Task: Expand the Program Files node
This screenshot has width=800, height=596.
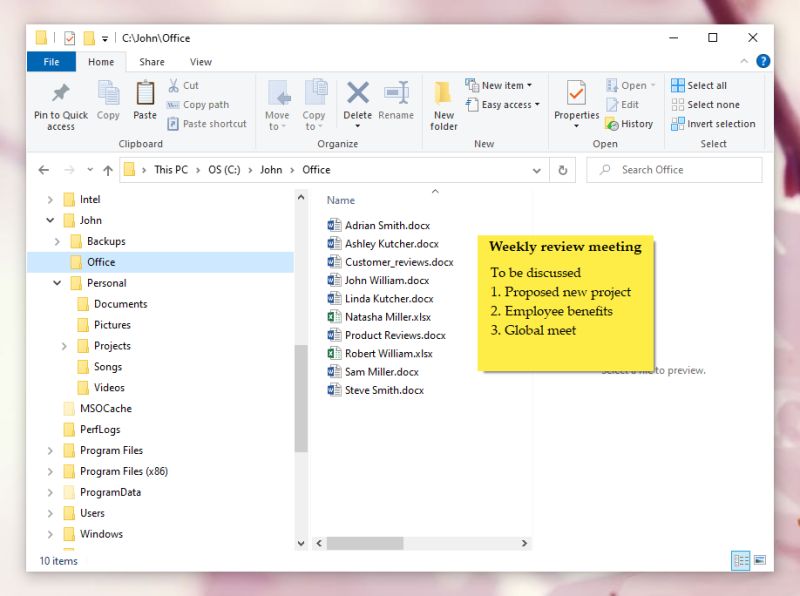Action: click(50, 451)
